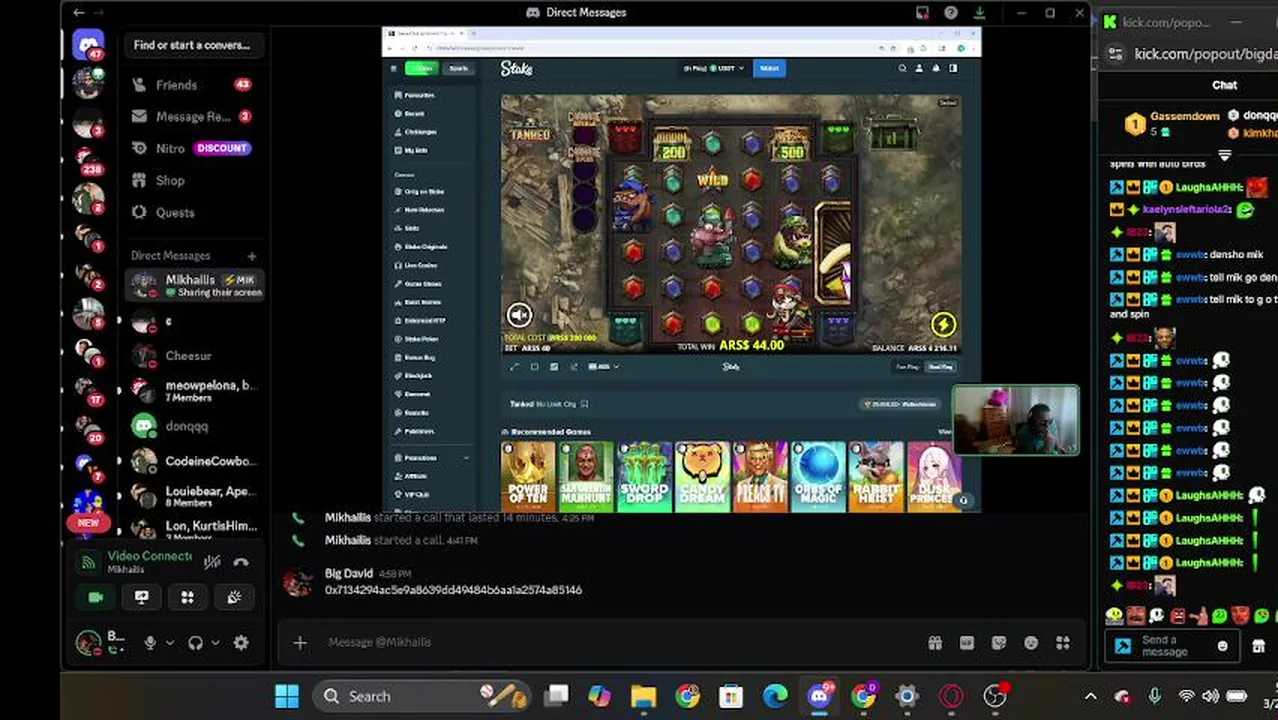Toggle the camera in Discord call
The height and width of the screenshot is (720, 1278).
click(x=96, y=597)
